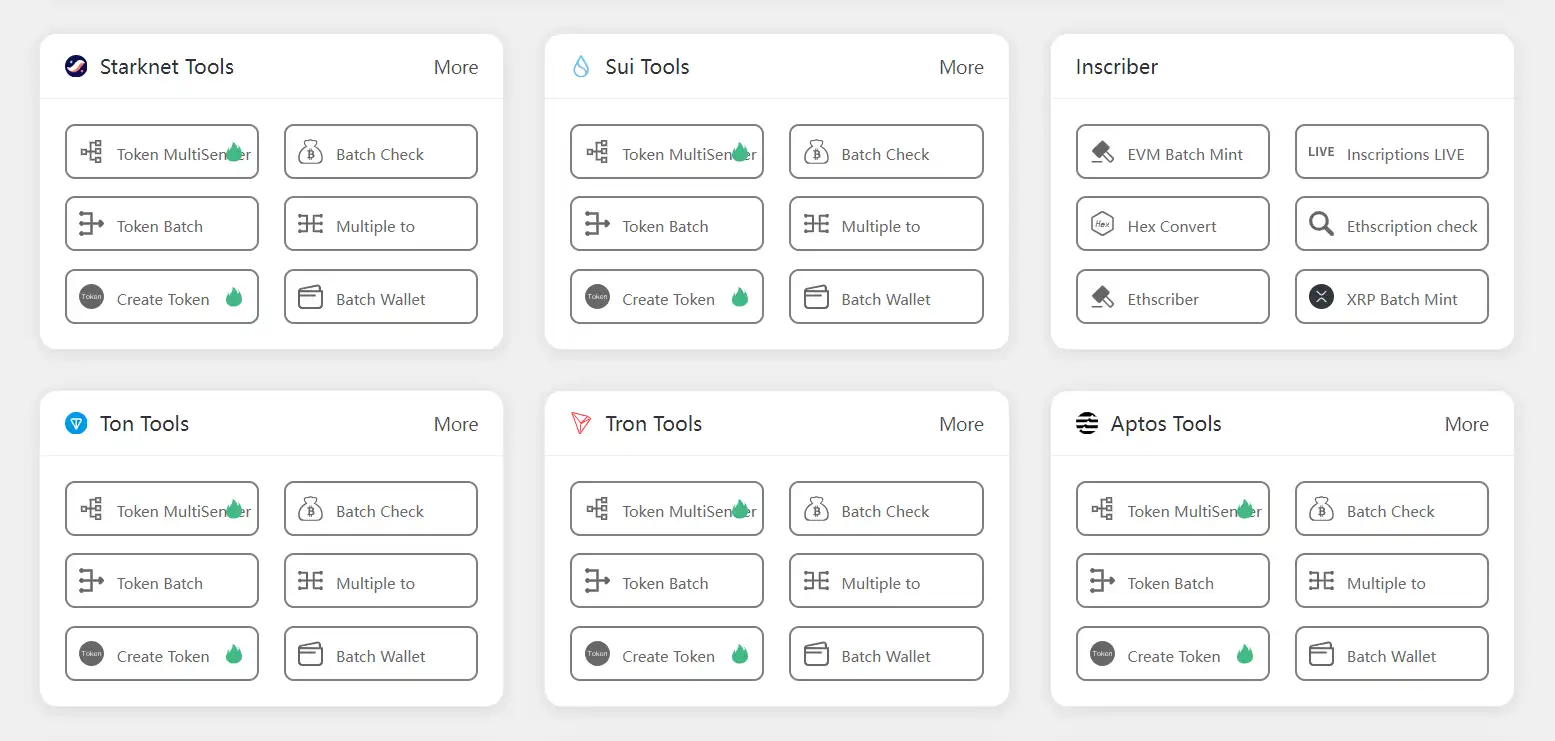Click the Aptos Tools logo icon
The height and width of the screenshot is (741, 1555).
[1087, 424]
